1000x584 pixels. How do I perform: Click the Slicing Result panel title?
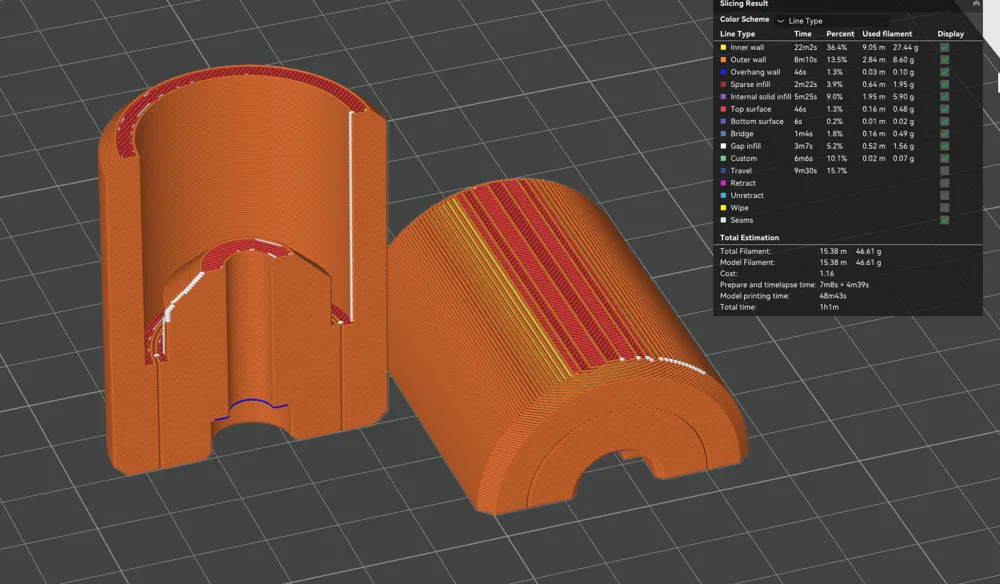(x=744, y=4)
